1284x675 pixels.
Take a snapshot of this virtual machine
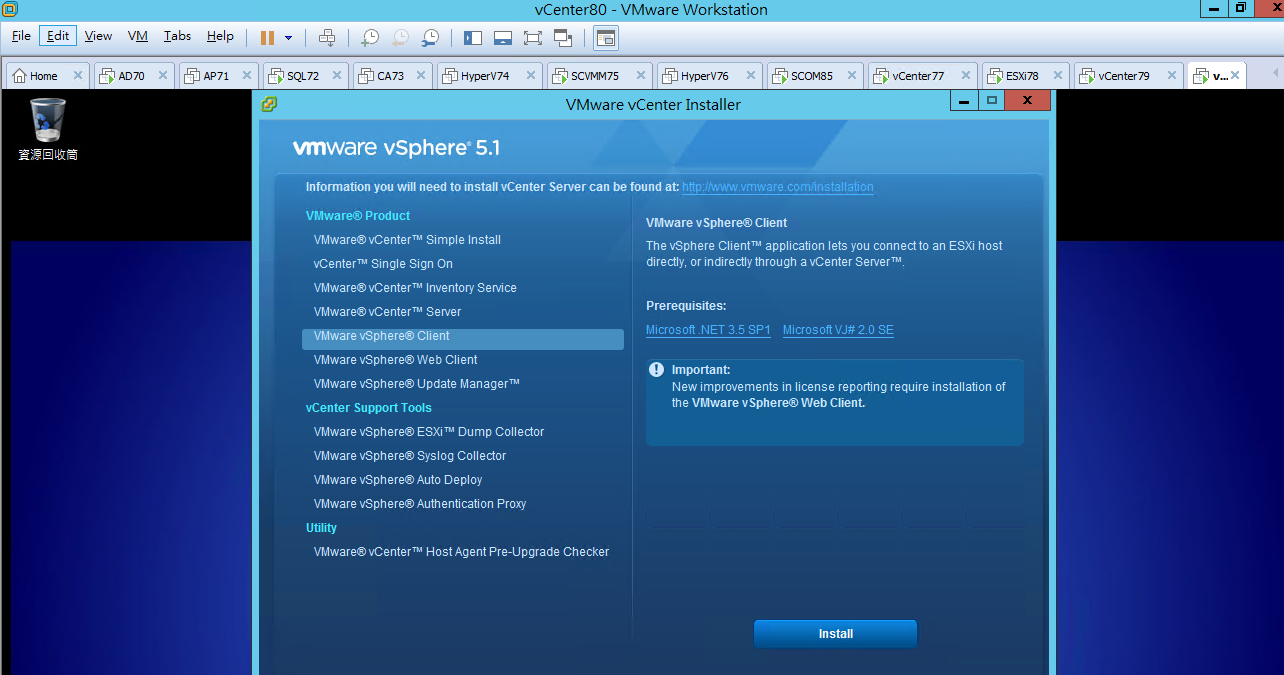pyautogui.click(x=370, y=37)
